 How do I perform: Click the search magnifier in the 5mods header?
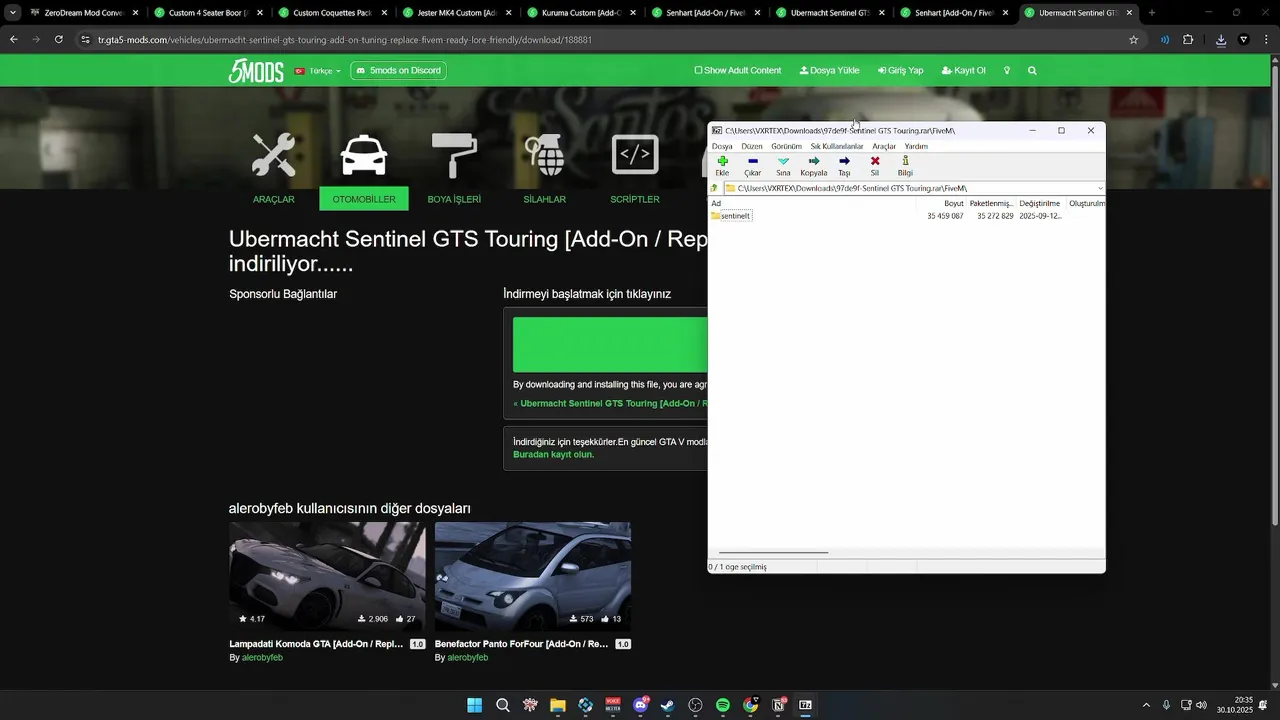point(1032,71)
